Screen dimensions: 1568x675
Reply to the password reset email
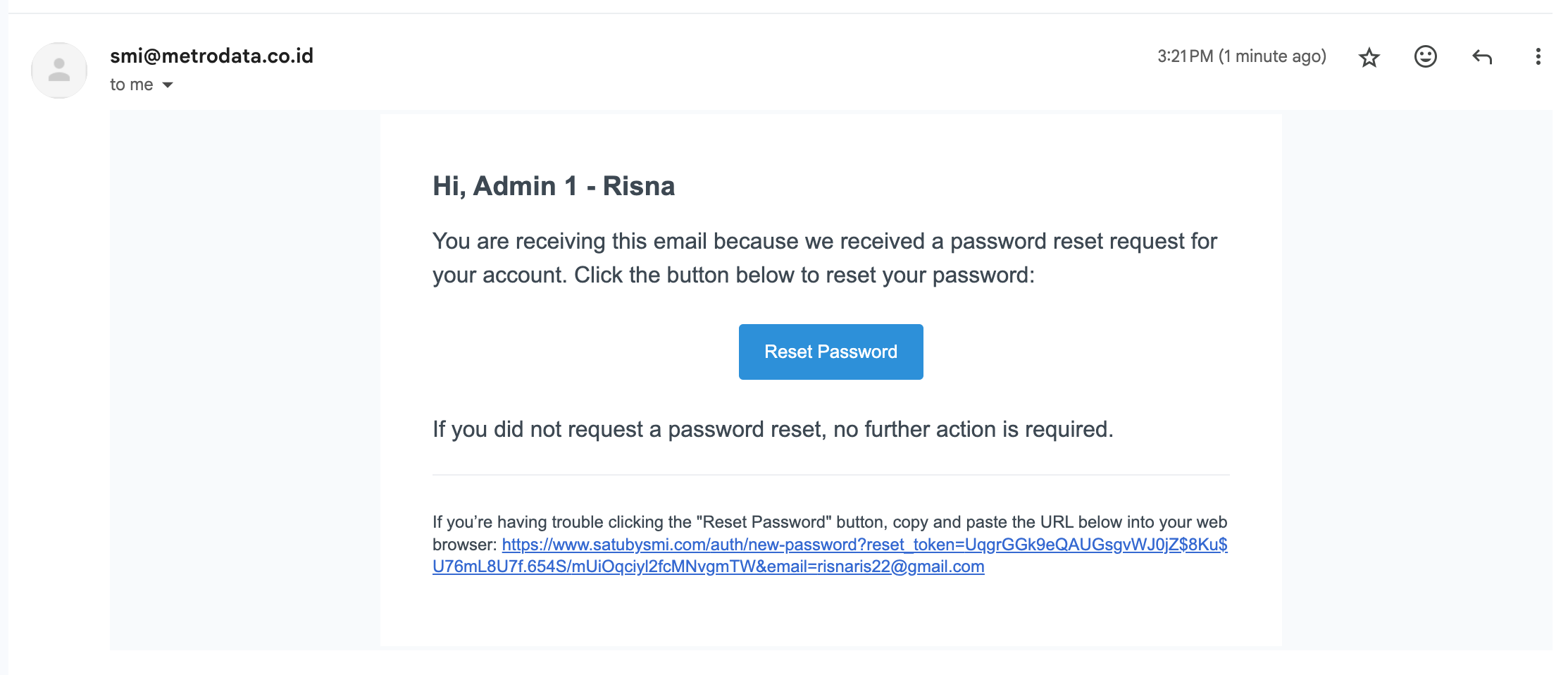pos(1482,56)
